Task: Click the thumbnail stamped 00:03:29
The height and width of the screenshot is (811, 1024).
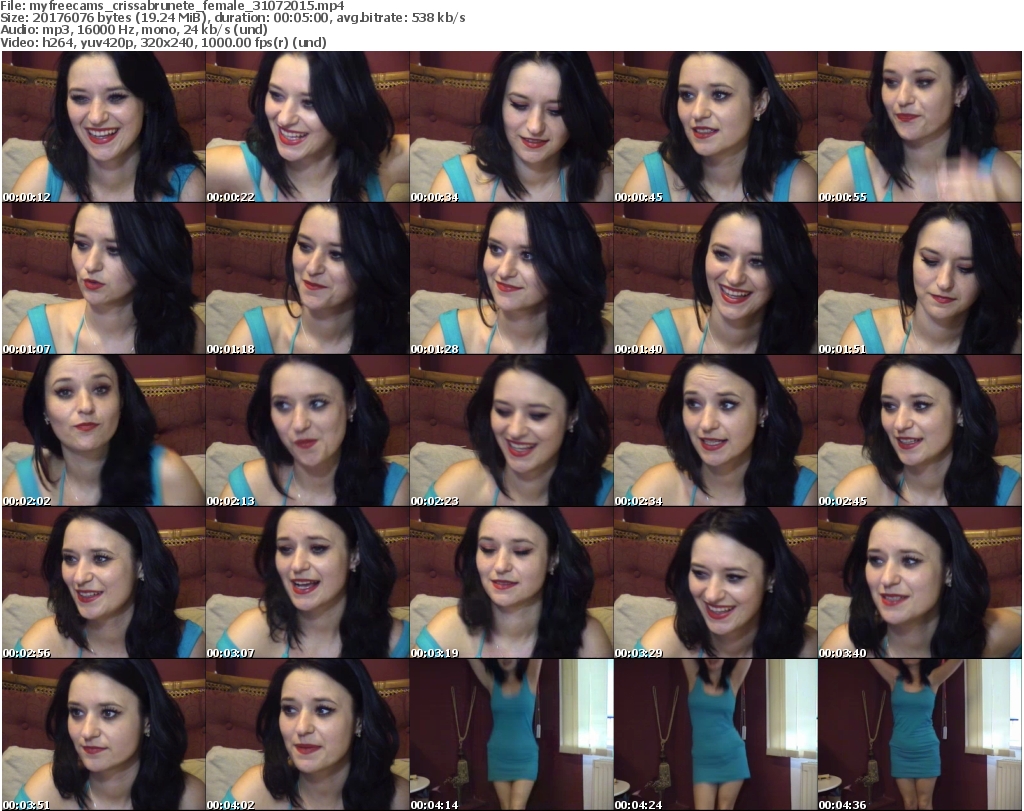Action: 715,582
